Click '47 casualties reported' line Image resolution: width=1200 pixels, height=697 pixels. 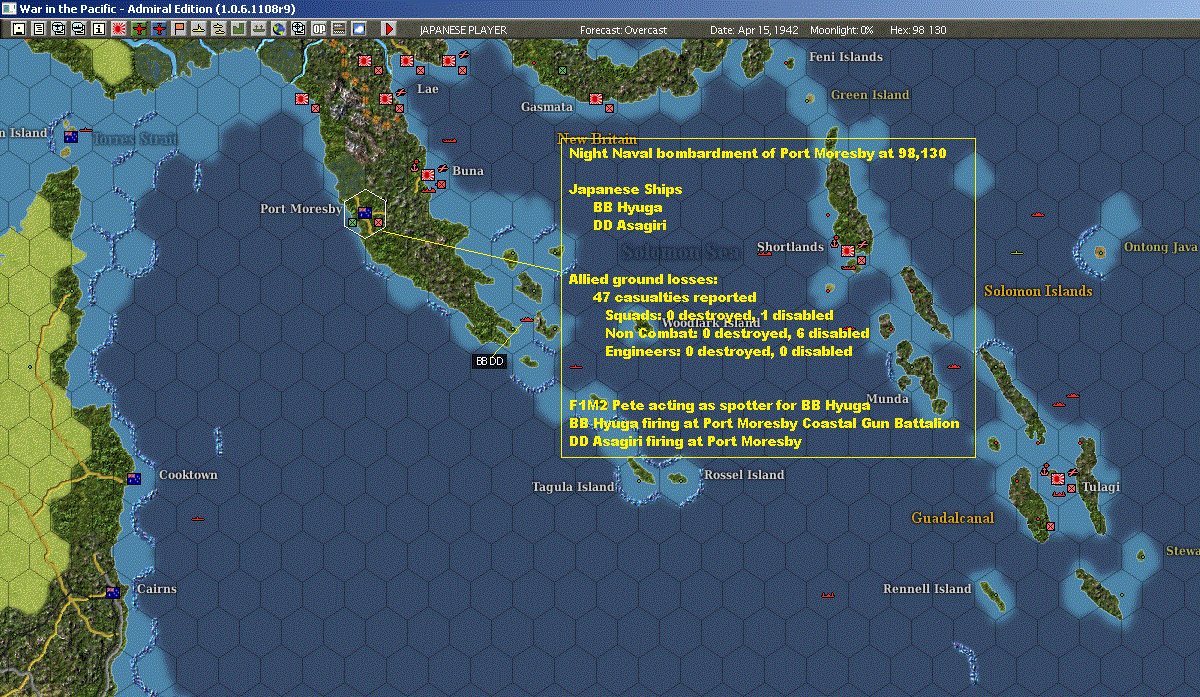[674, 297]
